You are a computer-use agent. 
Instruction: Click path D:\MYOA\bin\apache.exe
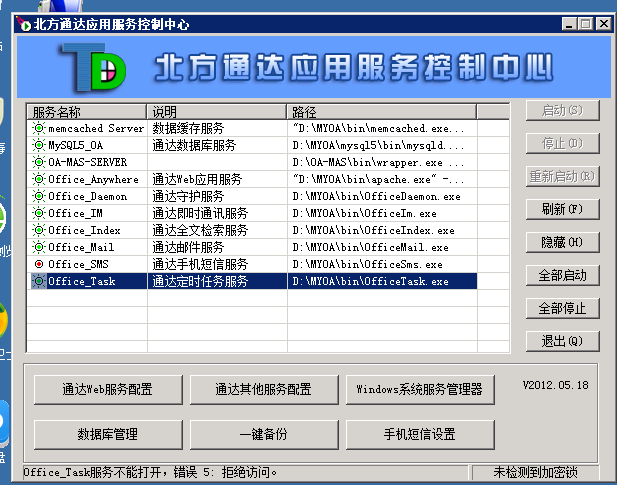[x=378, y=179]
